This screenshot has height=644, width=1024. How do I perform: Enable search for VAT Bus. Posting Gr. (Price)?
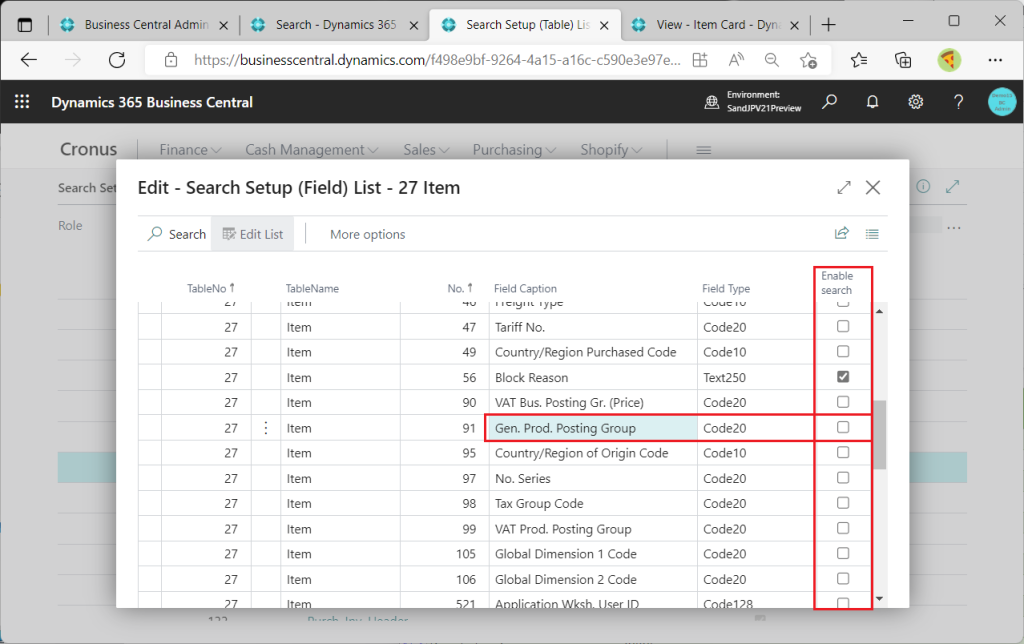click(x=843, y=402)
